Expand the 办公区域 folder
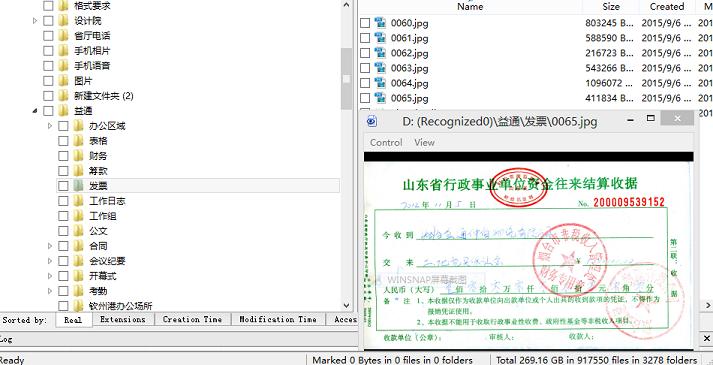The image size is (713, 365). (50, 125)
